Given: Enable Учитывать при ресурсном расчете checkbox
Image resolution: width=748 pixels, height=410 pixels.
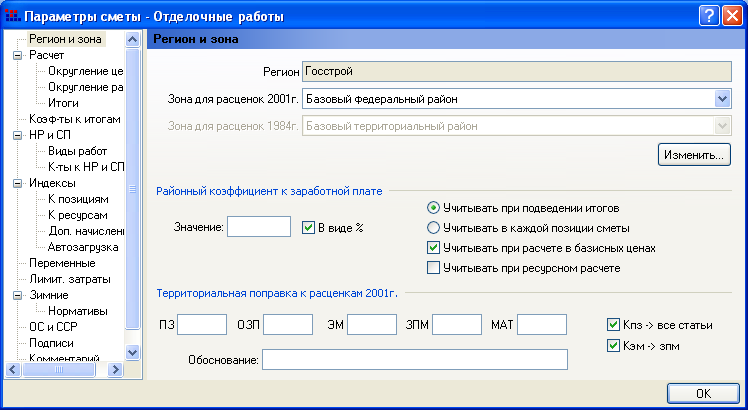Looking at the screenshot, I should click(433, 268).
